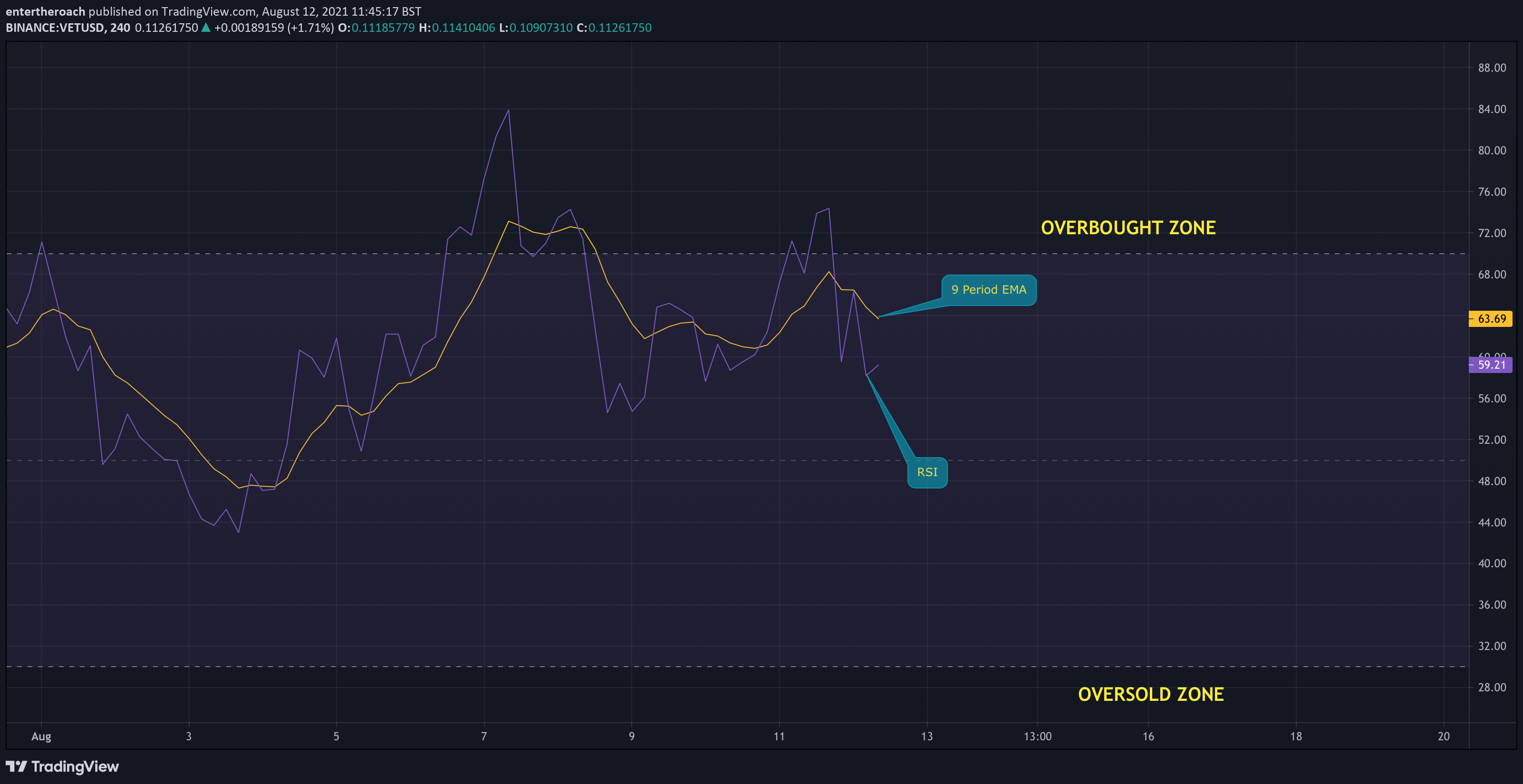1523x784 pixels.
Task: Click the '11' date on time axis
Action: coord(779,736)
